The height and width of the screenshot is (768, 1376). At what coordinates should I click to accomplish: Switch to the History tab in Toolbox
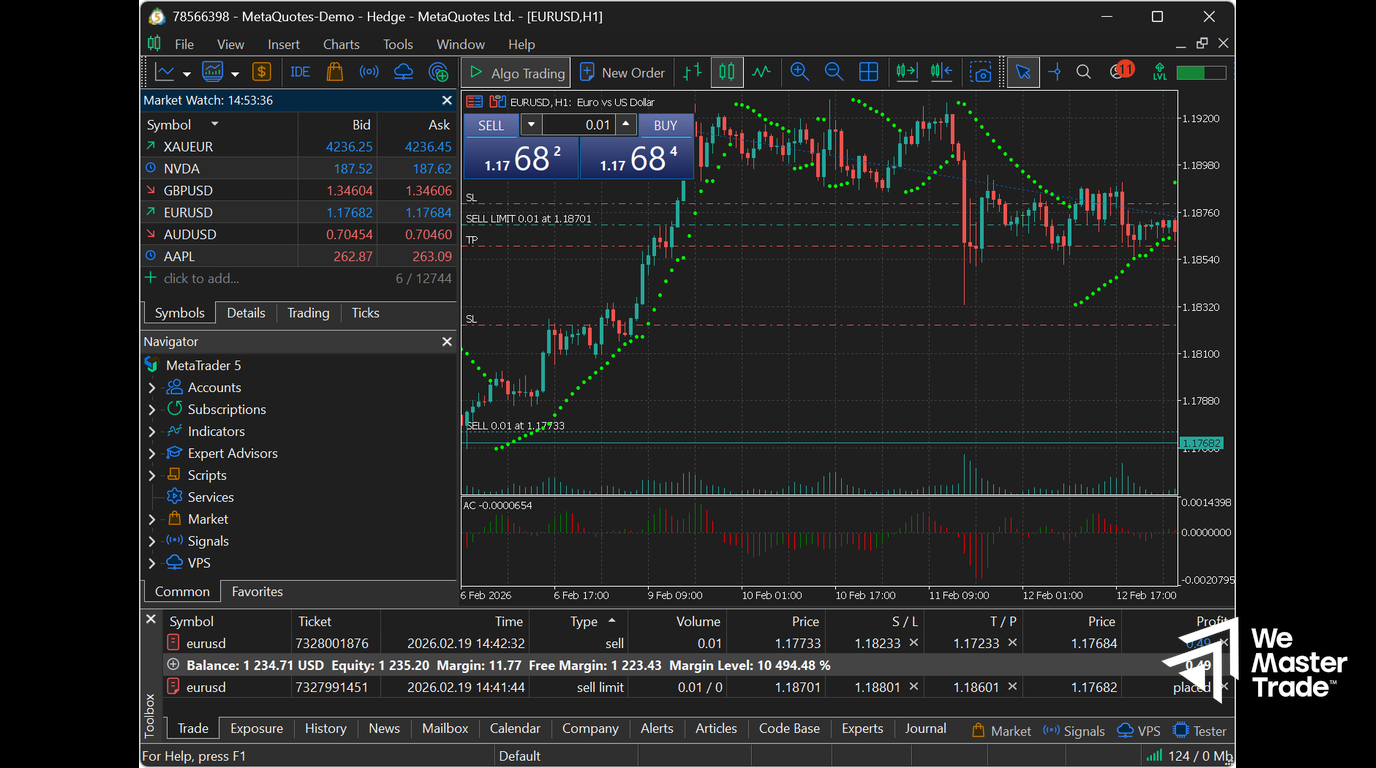click(325, 729)
